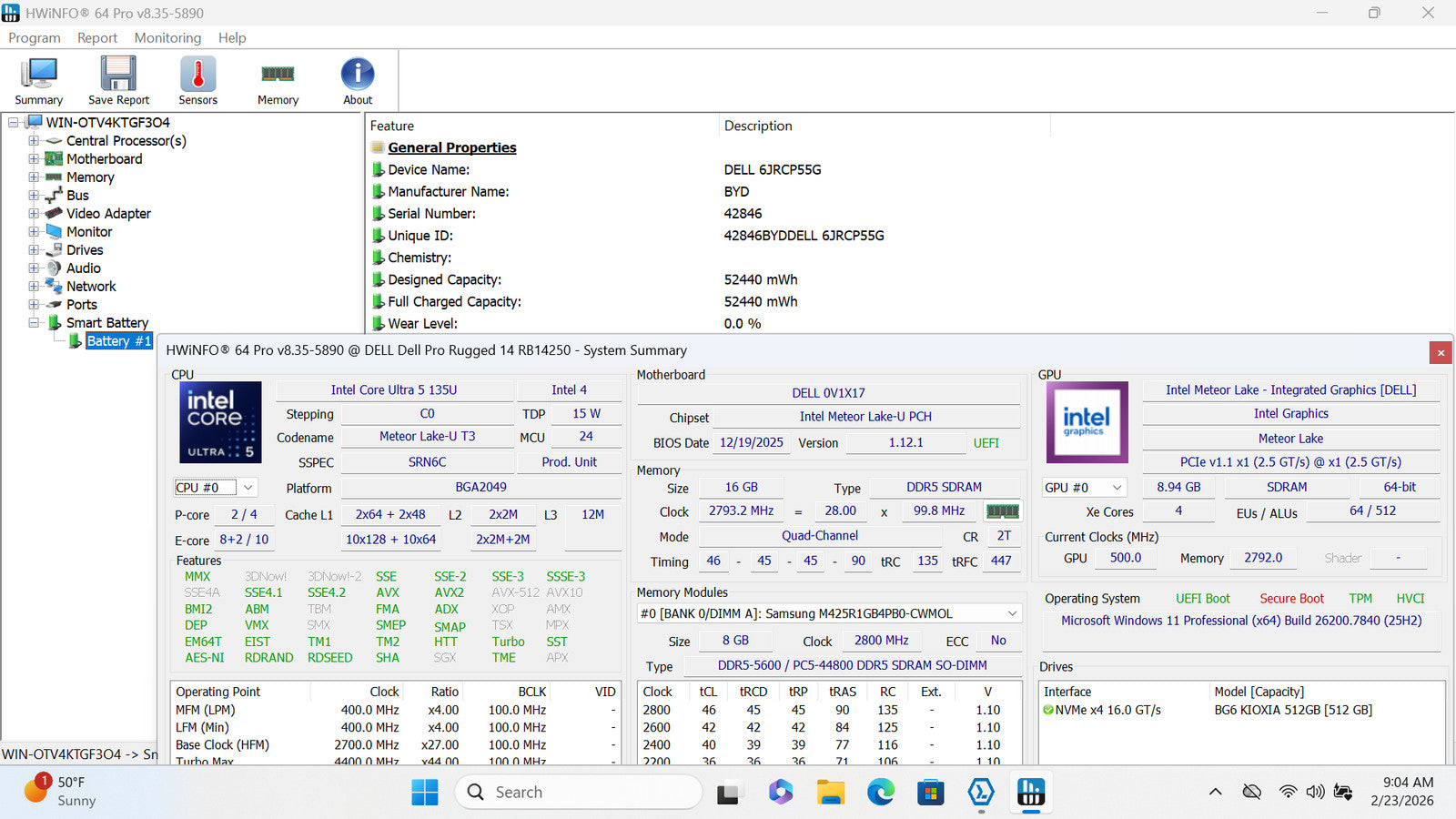Open the Monitoring menu
1456x819 pixels.
coord(167,38)
